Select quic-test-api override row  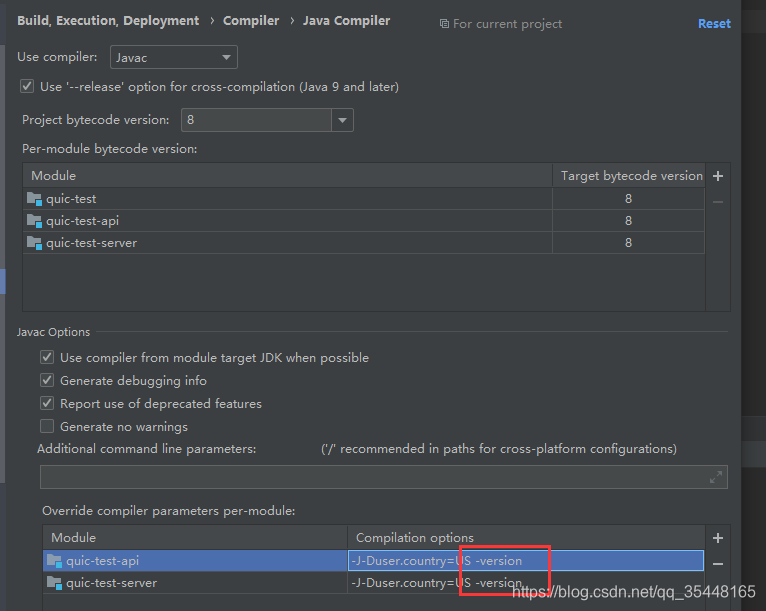pos(373,561)
